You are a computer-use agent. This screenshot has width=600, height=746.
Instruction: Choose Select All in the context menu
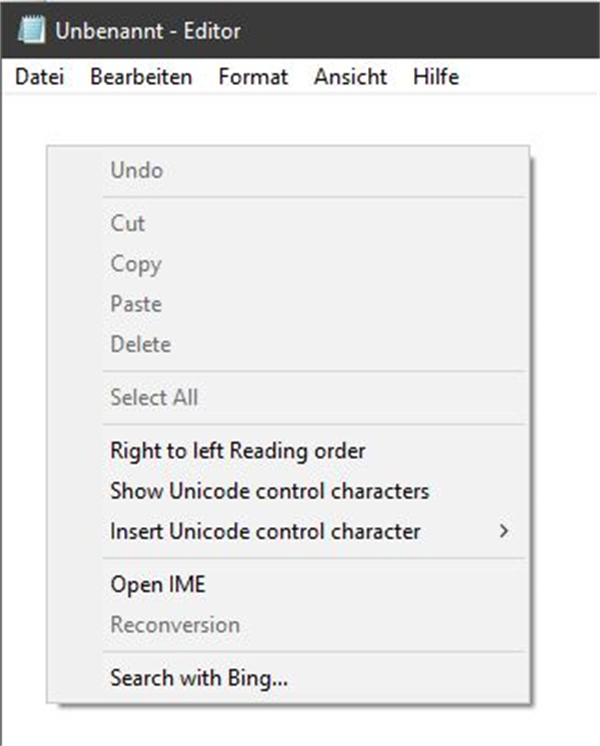288,397
